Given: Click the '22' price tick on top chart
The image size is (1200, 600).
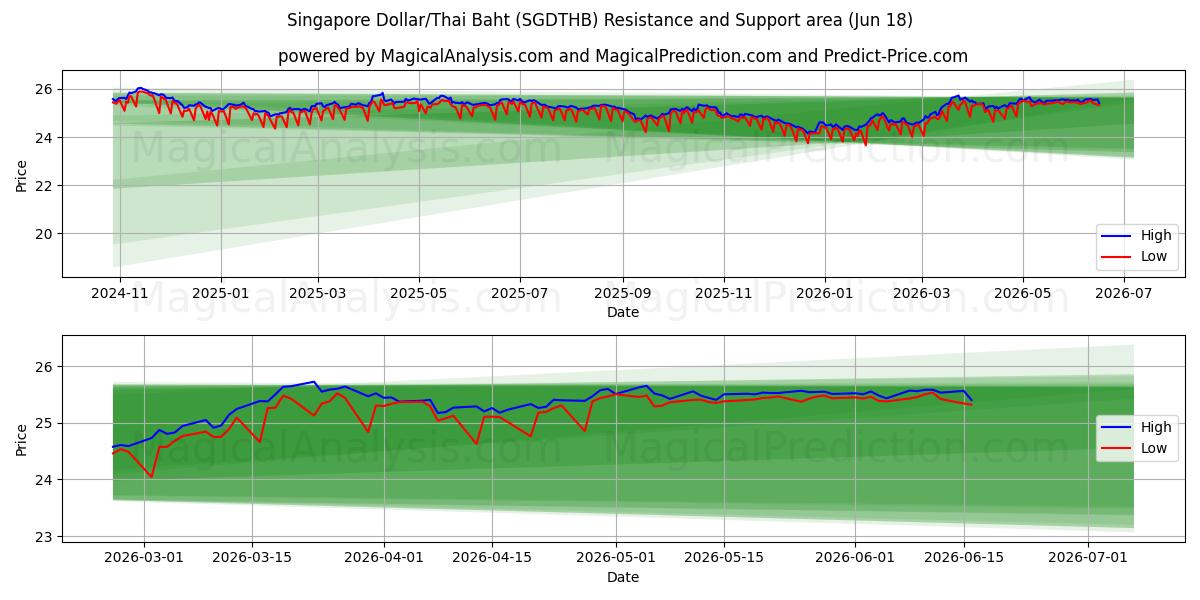Looking at the screenshot, I should point(46,186).
